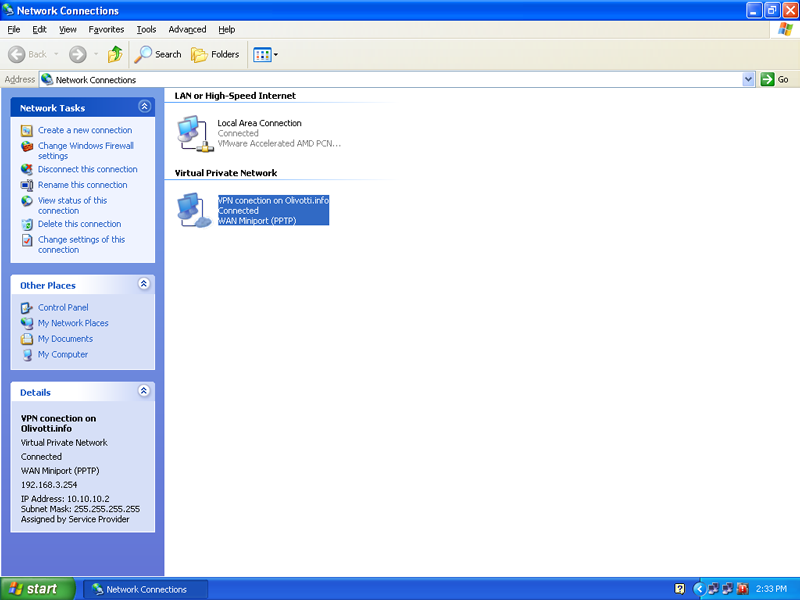Image resolution: width=800 pixels, height=600 pixels.
Task: Click the help question tray icon
Action: pyautogui.click(x=680, y=589)
